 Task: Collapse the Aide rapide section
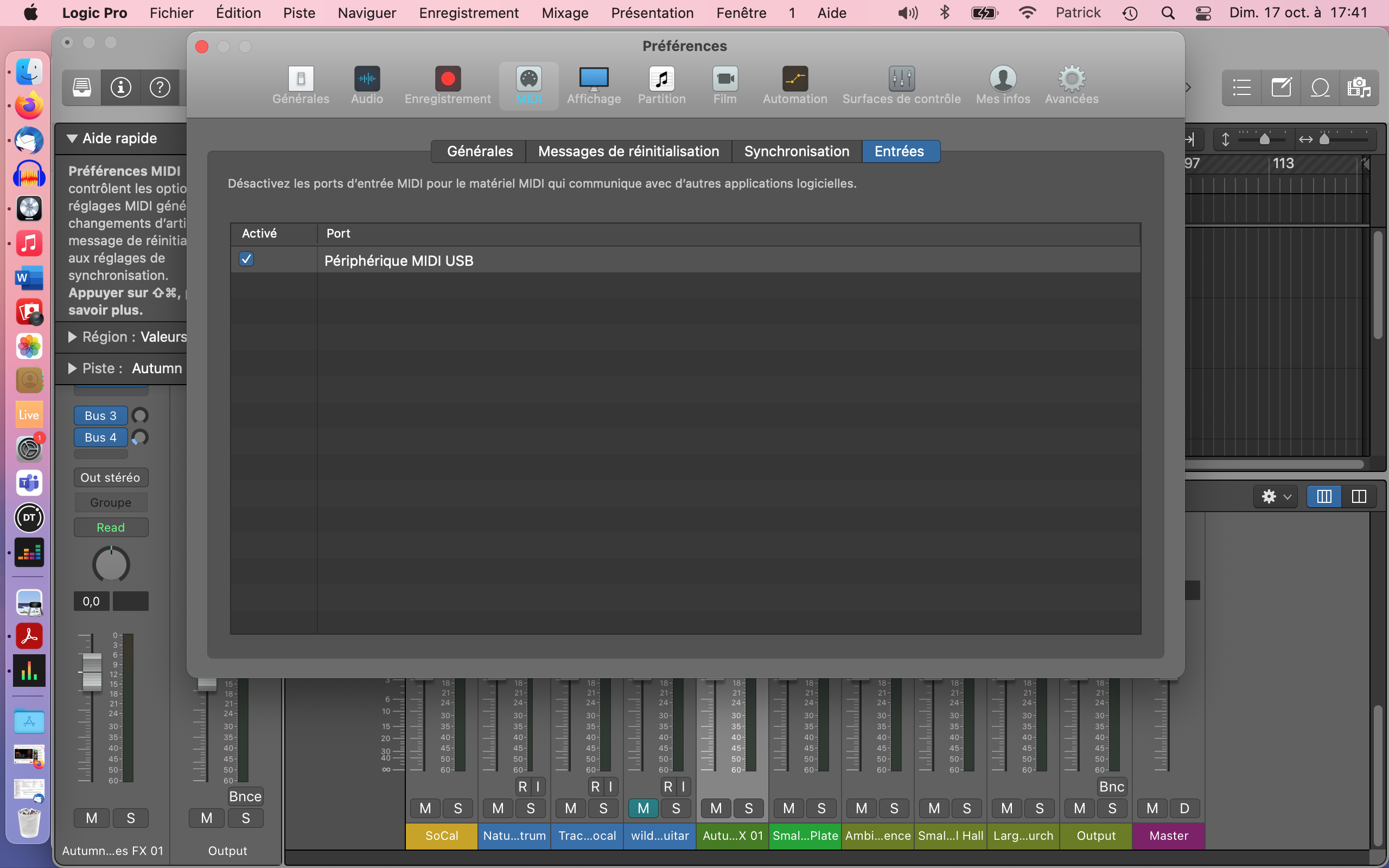(72, 138)
